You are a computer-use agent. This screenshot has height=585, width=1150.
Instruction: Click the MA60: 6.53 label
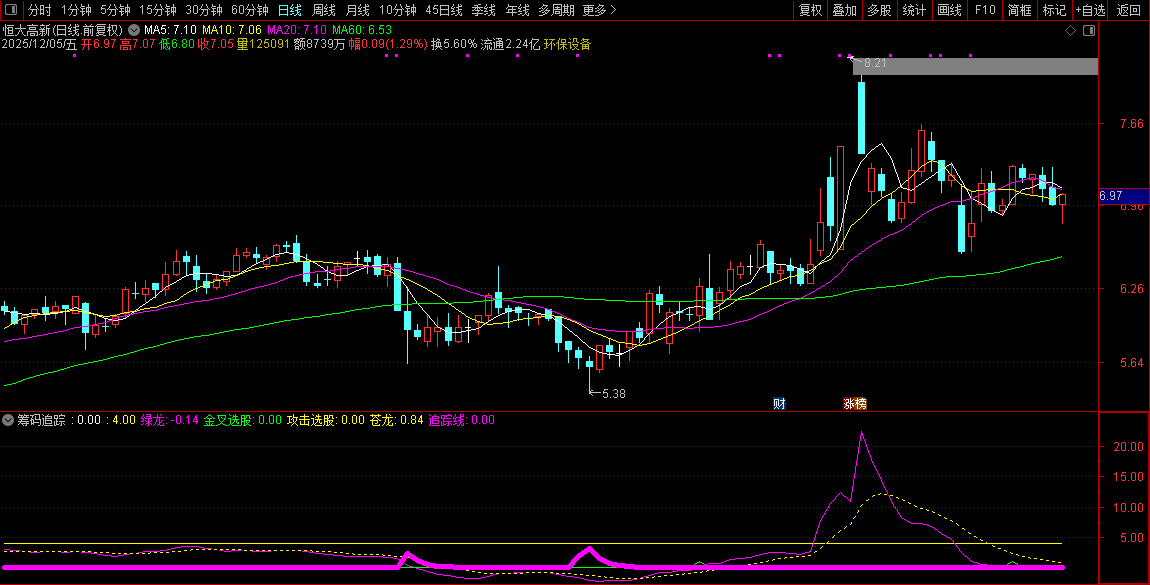click(362, 30)
